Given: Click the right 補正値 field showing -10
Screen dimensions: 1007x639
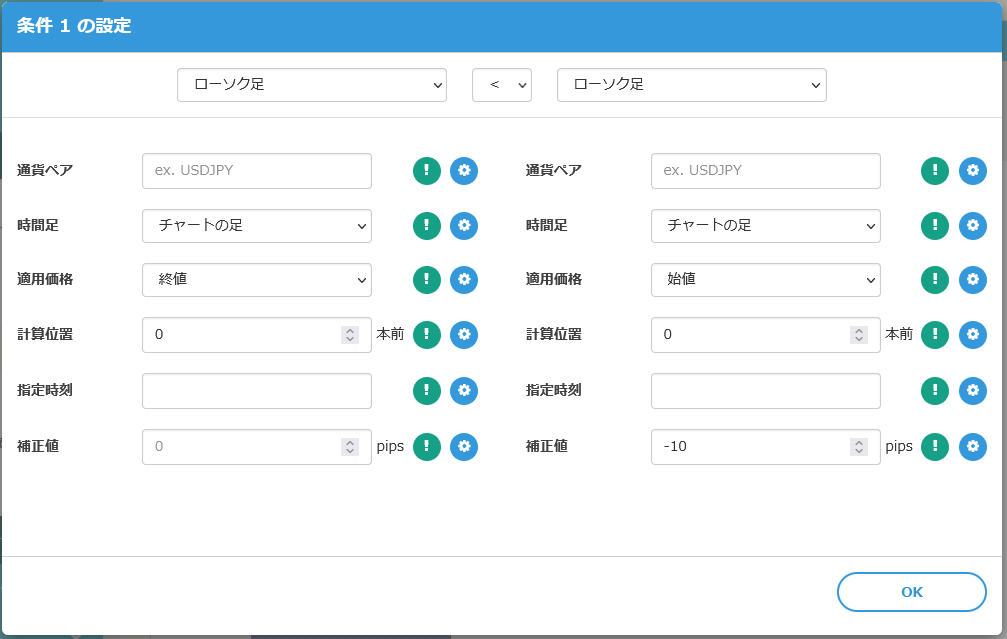Looking at the screenshot, I should [750, 447].
